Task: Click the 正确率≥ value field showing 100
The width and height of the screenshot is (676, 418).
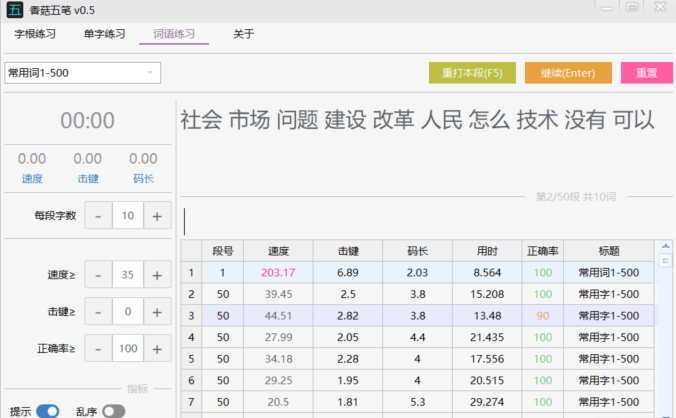Action: click(128, 348)
